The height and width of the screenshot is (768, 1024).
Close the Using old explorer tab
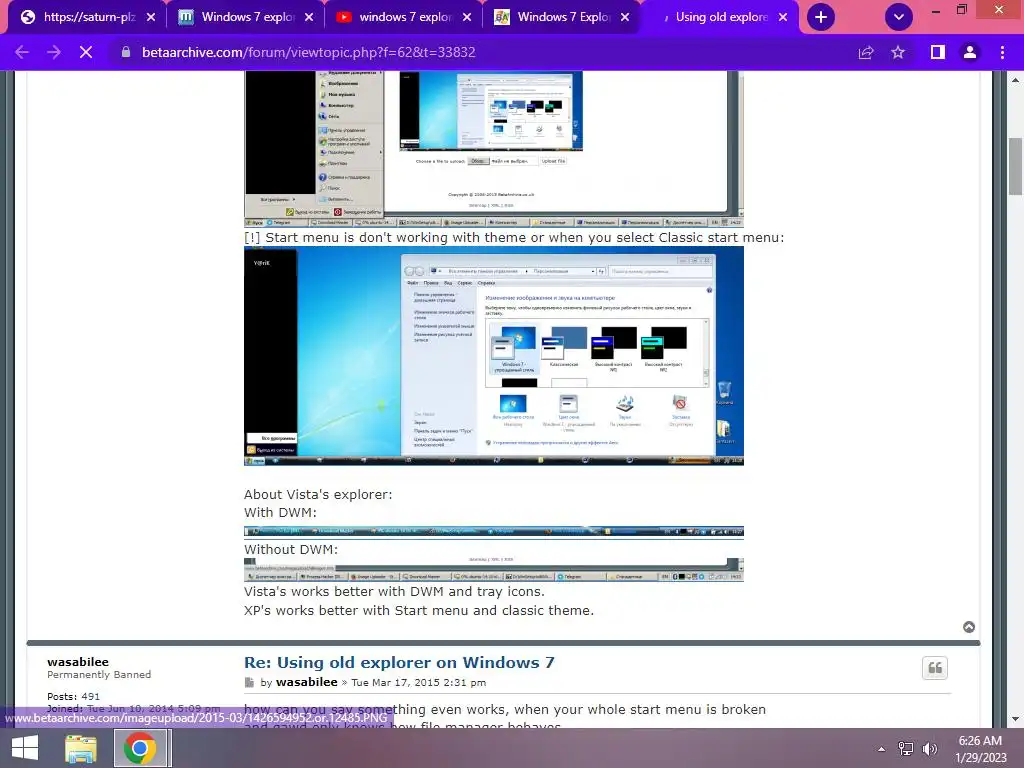(x=783, y=17)
